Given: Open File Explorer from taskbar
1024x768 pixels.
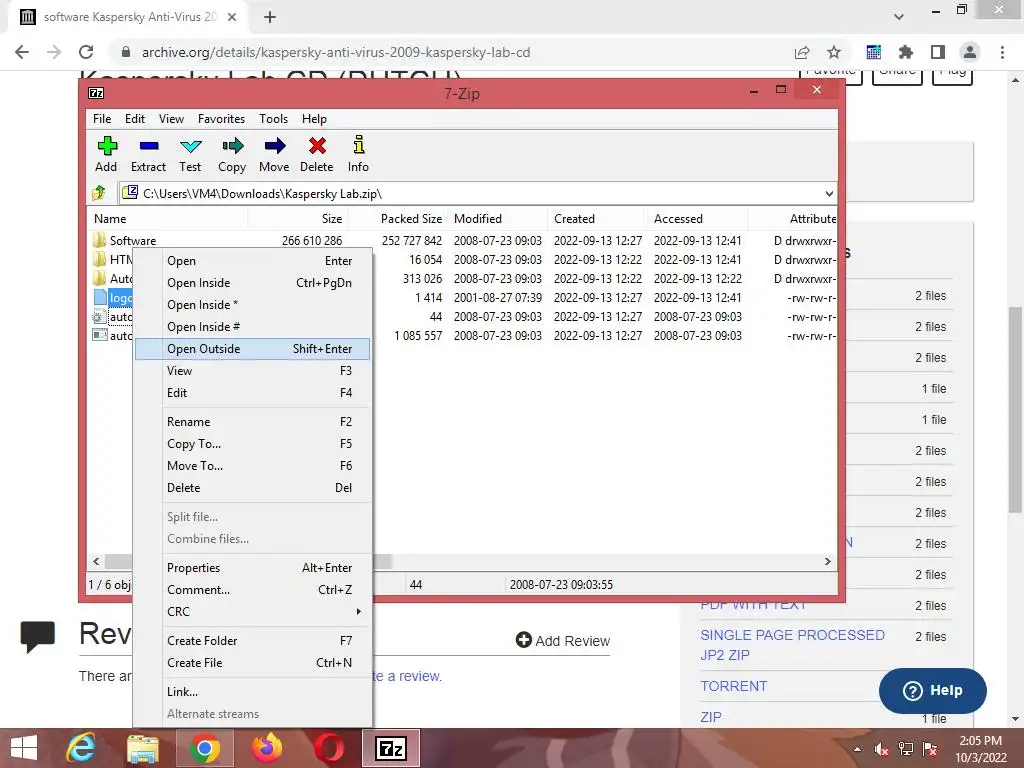Looking at the screenshot, I should [142, 748].
